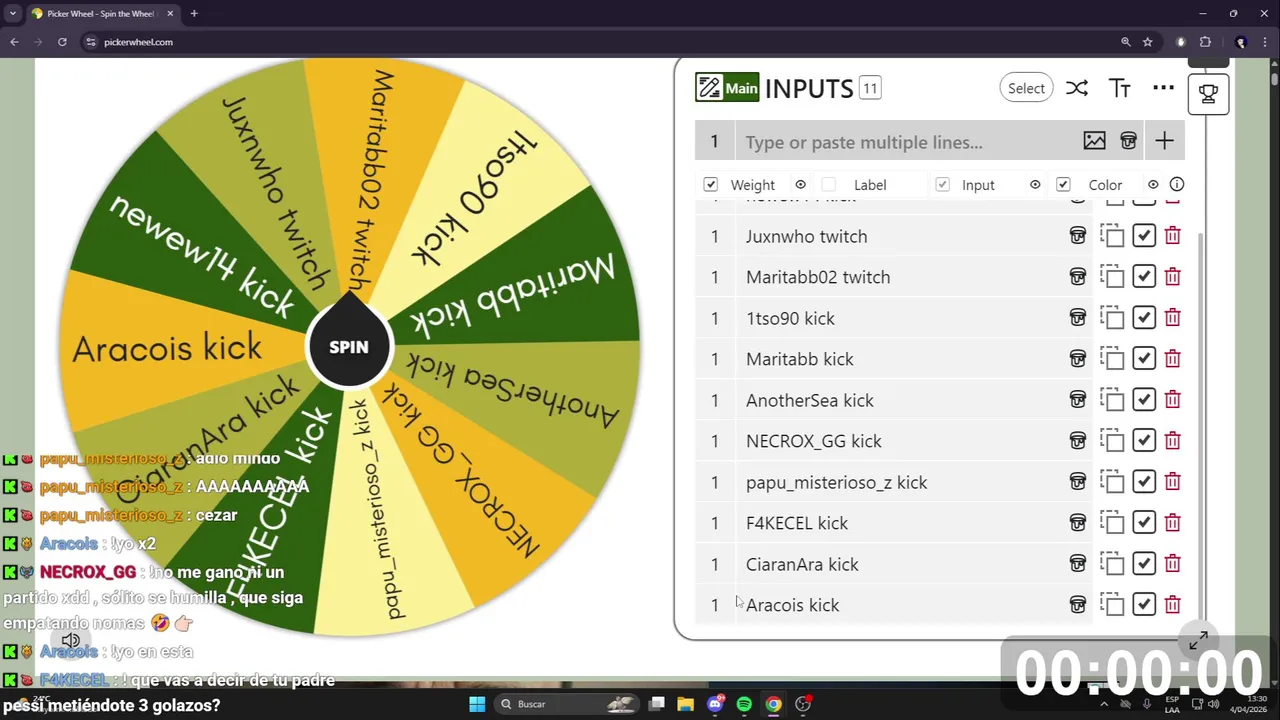The image size is (1280, 720).
Task: Delete the 1tso90 kick entry
Action: coord(1172,318)
